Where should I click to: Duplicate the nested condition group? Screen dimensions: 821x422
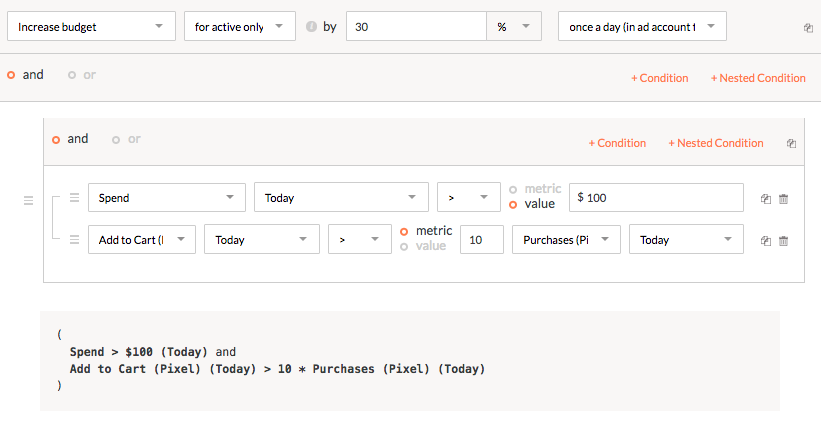(x=791, y=143)
